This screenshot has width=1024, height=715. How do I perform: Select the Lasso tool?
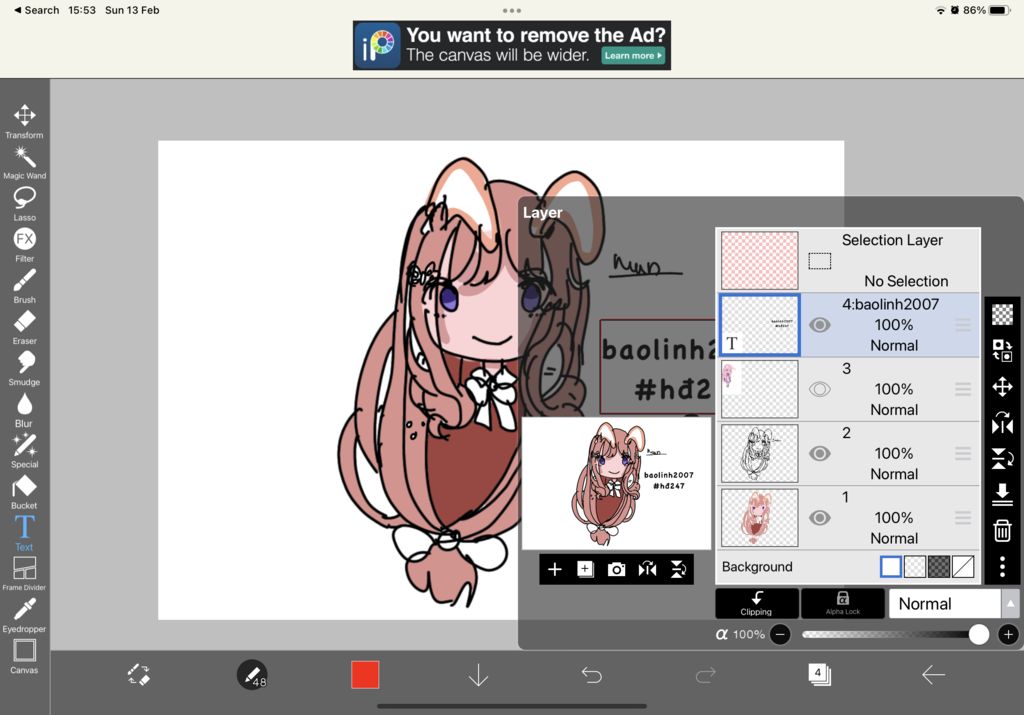coord(24,204)
